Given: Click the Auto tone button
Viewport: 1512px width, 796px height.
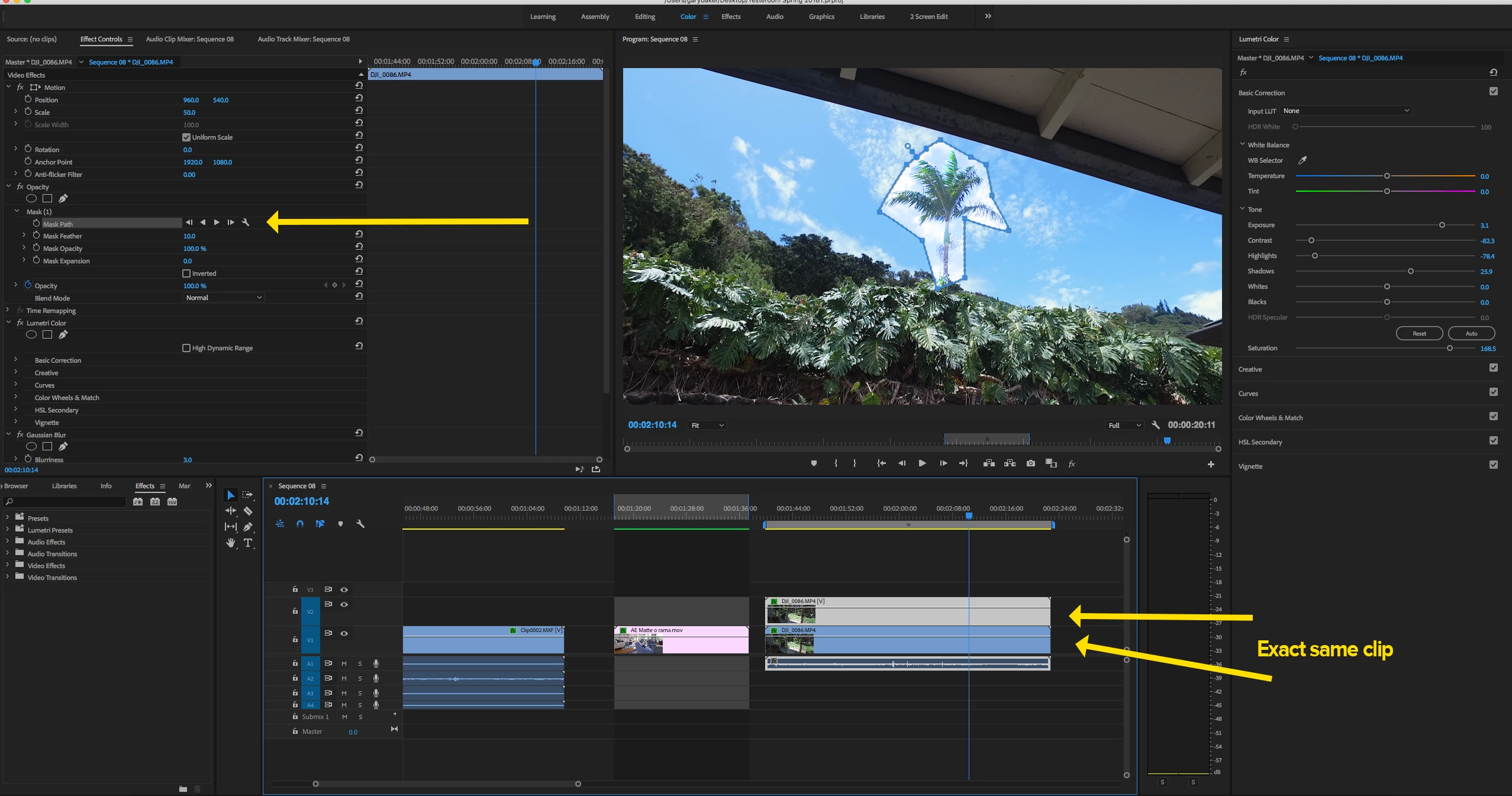Looking at the screenshot, I should (x=1471, y=333).
